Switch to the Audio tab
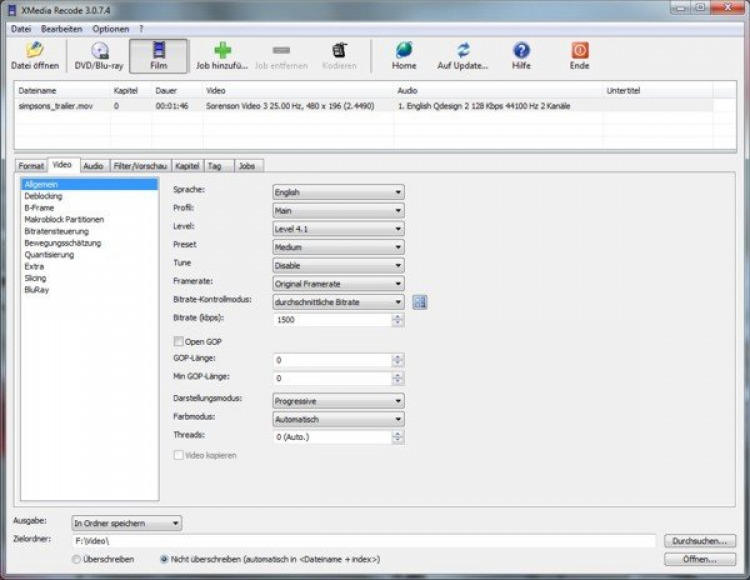The image size is (750, 580). coord(93,165)
